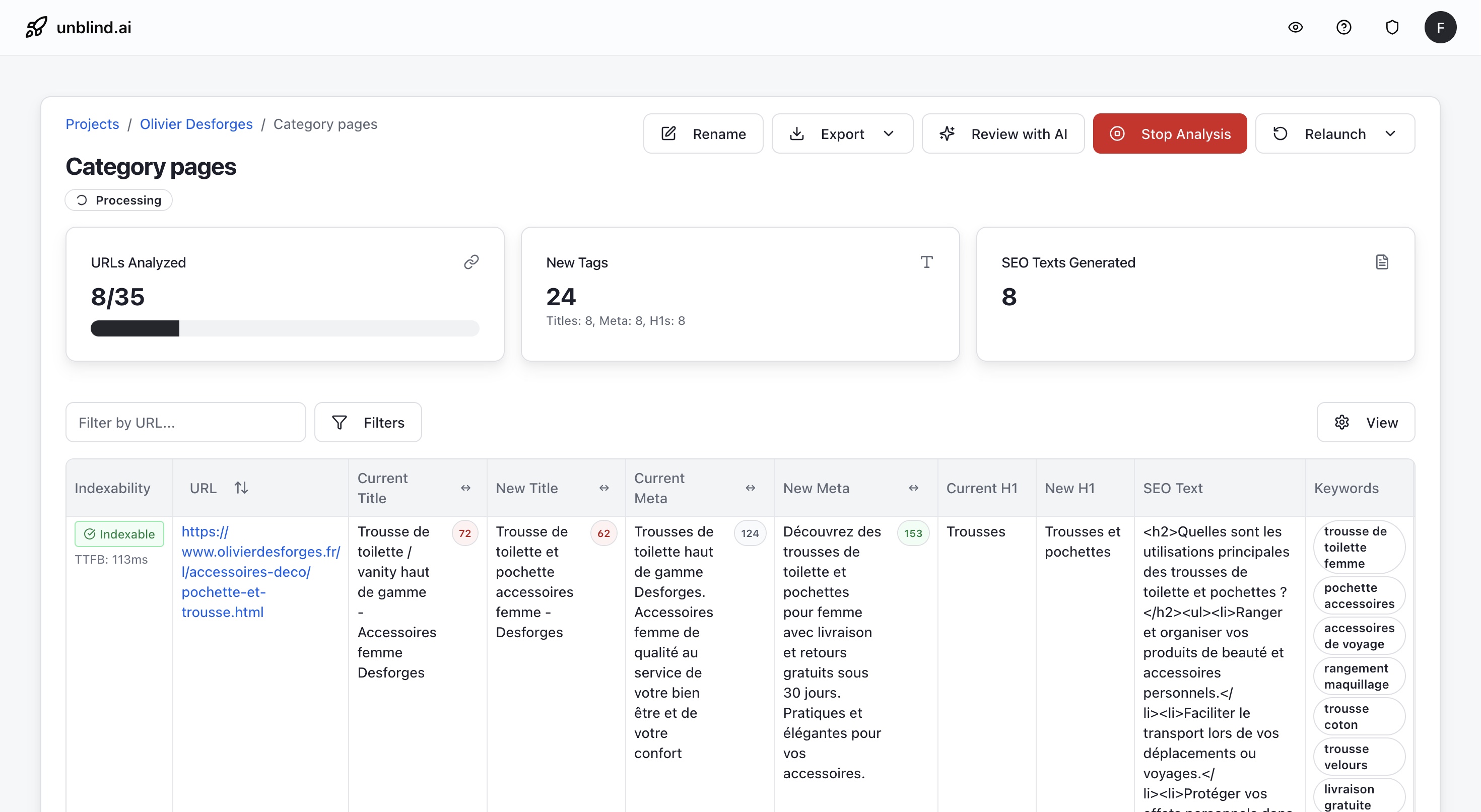The image size is (1481, 812).
Task: Open the View settings button
Action: [1366, 422]
